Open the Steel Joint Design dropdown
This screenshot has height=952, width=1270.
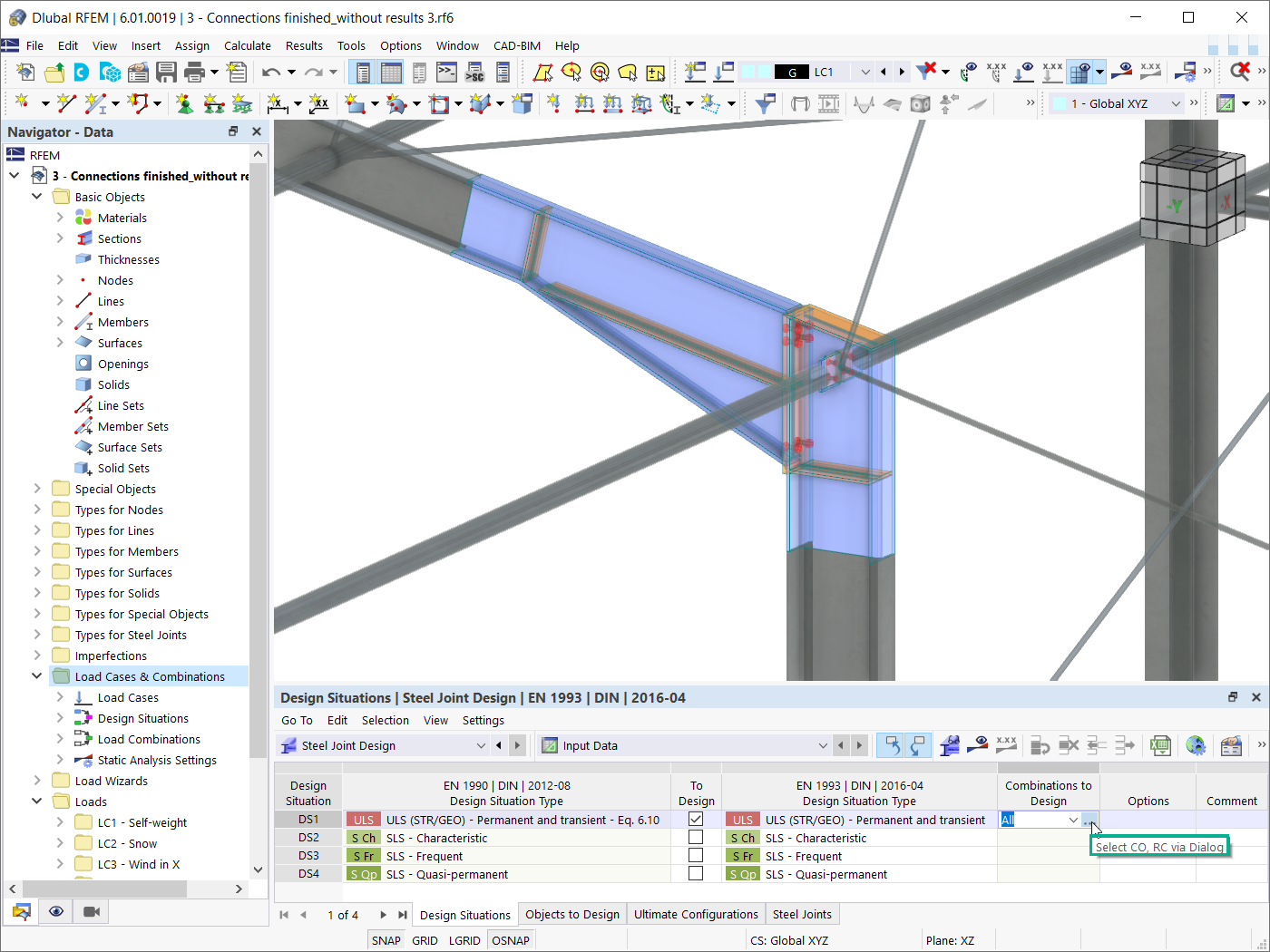pyautogui.click(x=481, y=745)
